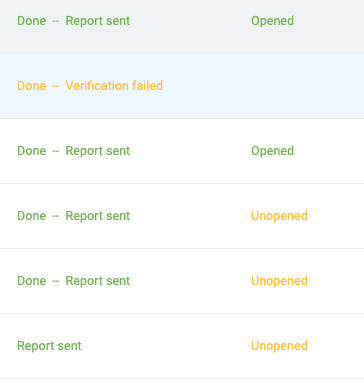The width and height of the screenshot is (364, 385).
Task: Click "Done" in the gray shaded top row
Action: tap(32, 21)
